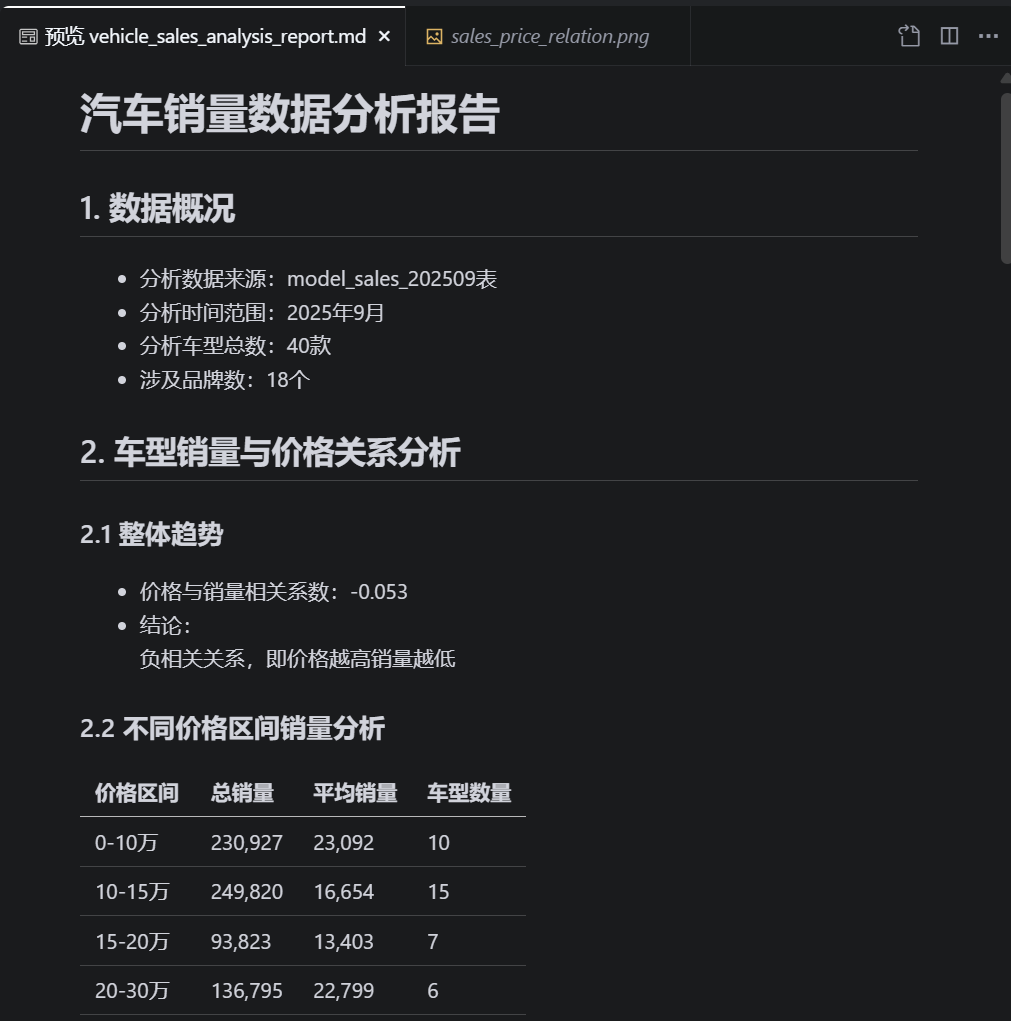Close the vehicle_sales_analysis_report.md preview tab

pos(384,36)
